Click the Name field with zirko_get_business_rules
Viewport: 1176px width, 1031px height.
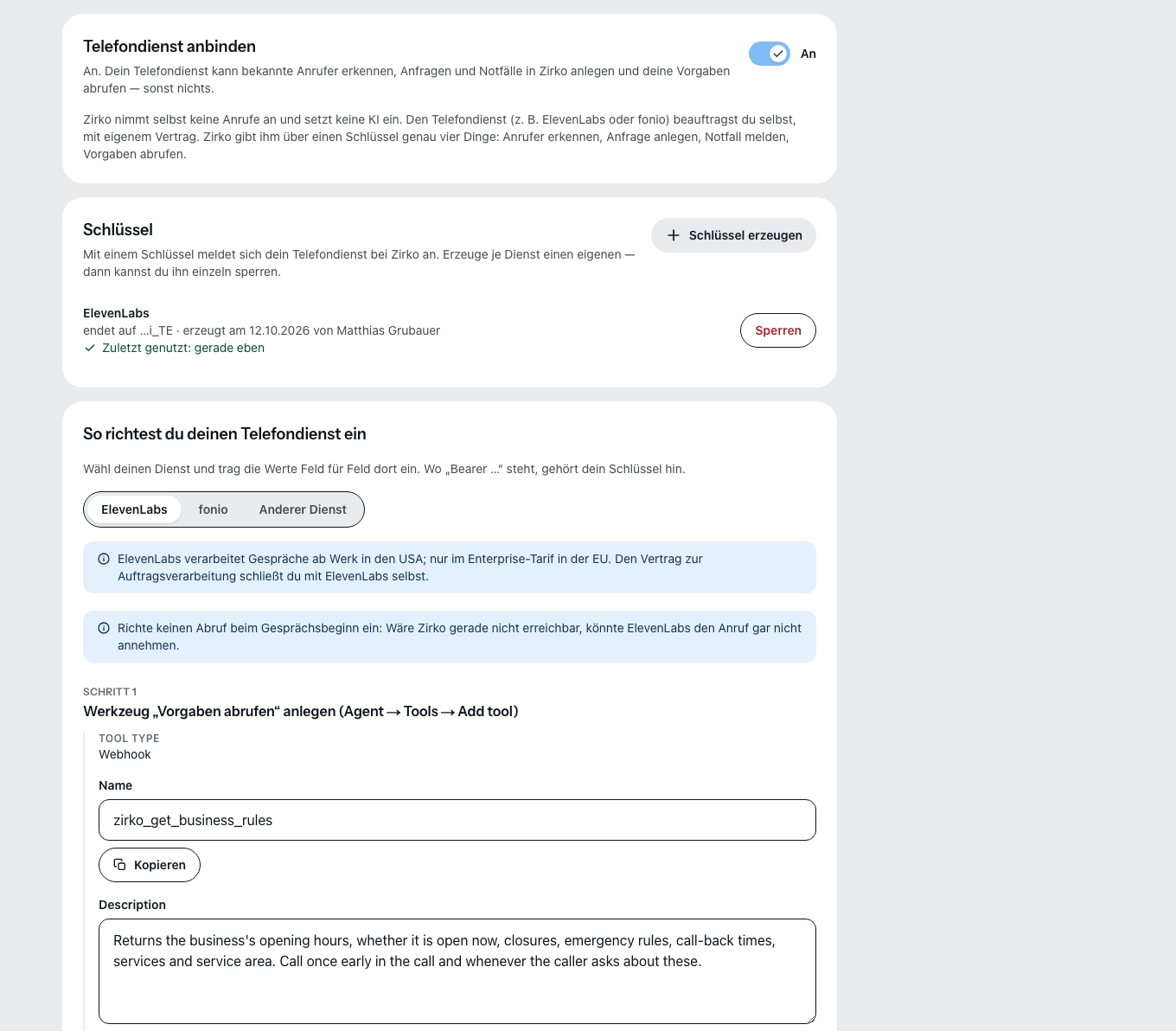pyautogui.click(x=457, y=820)
